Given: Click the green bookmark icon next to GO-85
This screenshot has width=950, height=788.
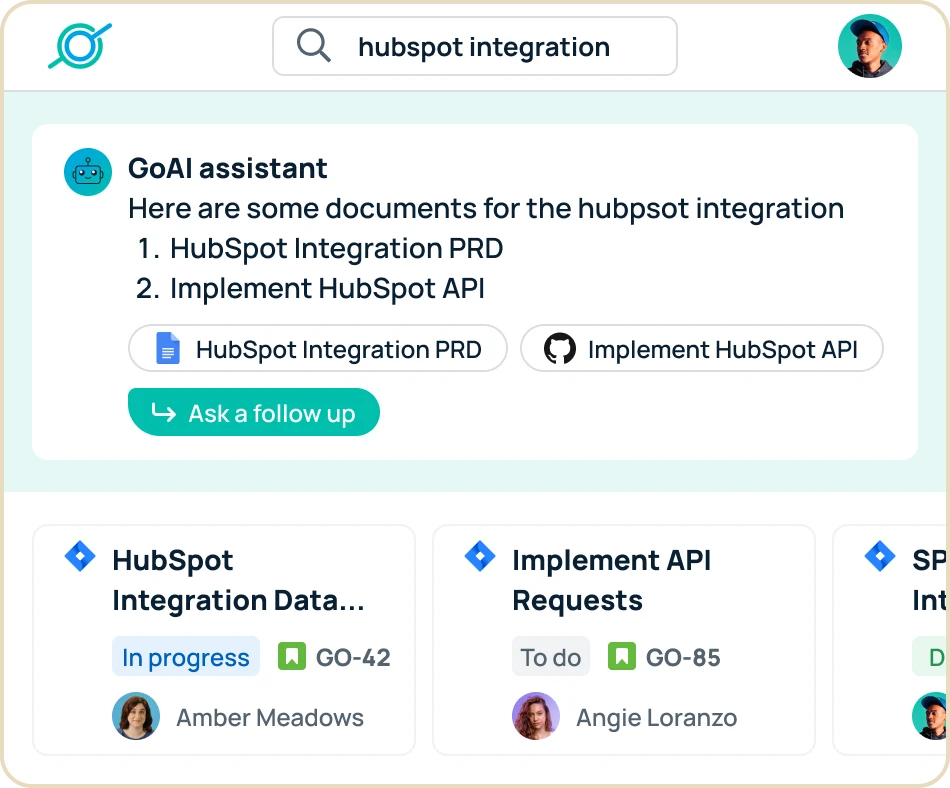Looking at the screenshot, I should point(622,657).
